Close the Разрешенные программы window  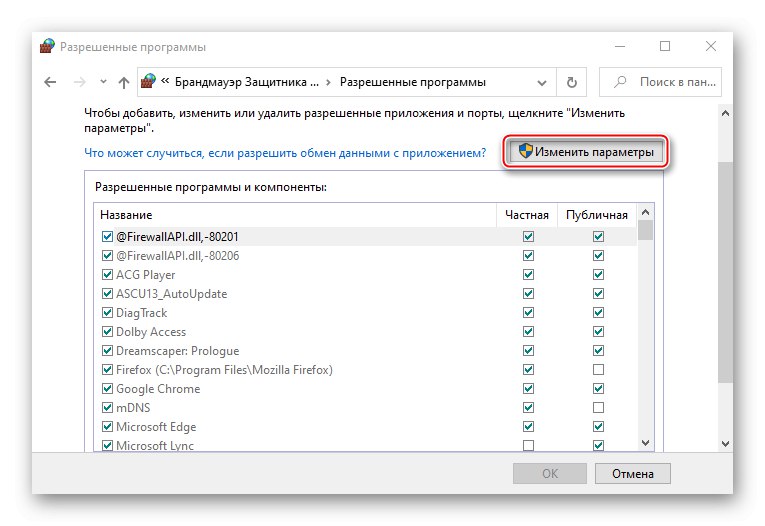[711, 46]
